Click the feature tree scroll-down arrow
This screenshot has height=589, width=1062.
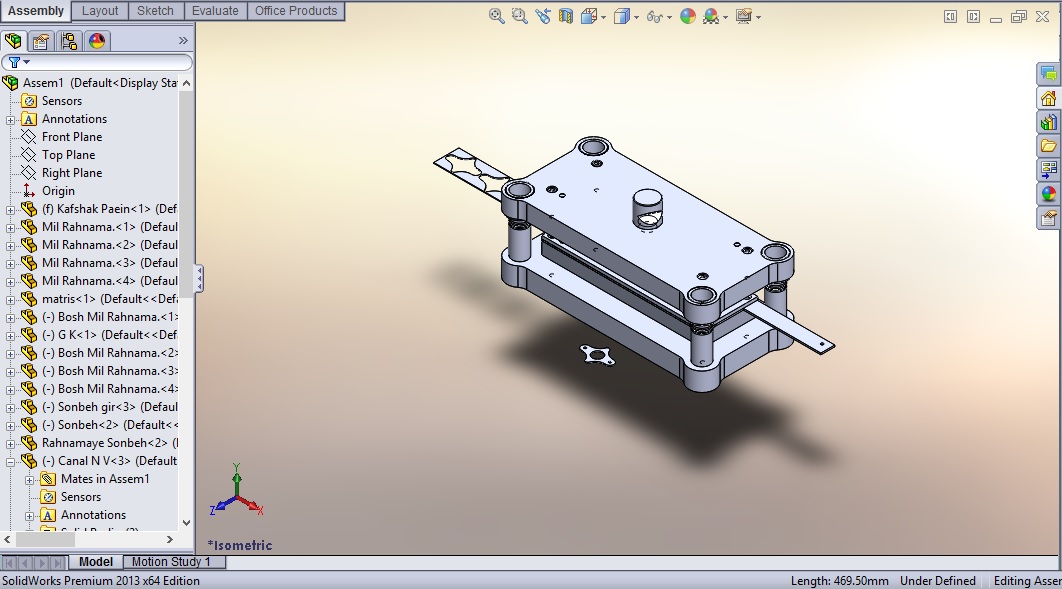click(x=186, y=523)
